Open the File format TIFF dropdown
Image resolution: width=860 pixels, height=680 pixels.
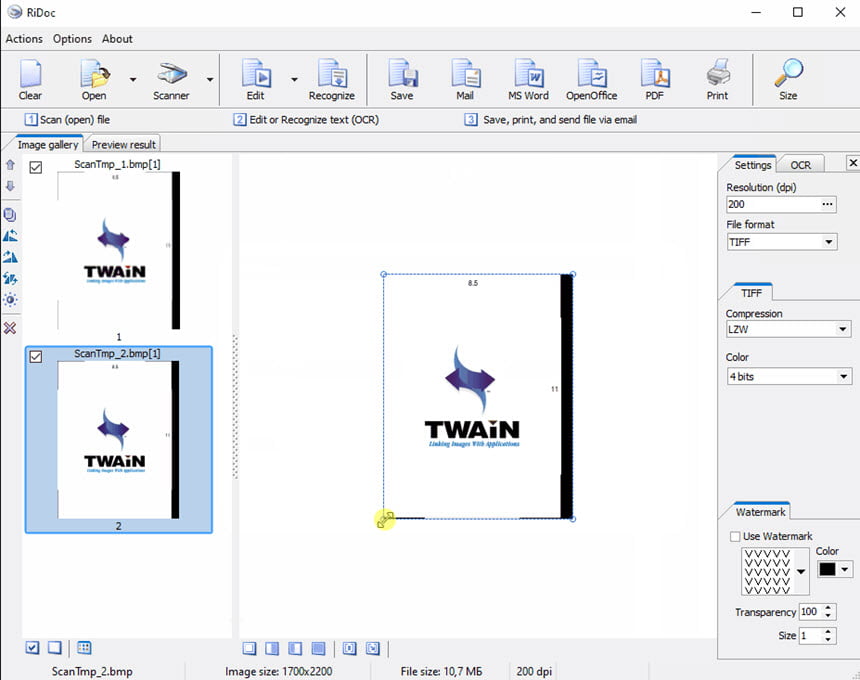[x=829, y=242]
